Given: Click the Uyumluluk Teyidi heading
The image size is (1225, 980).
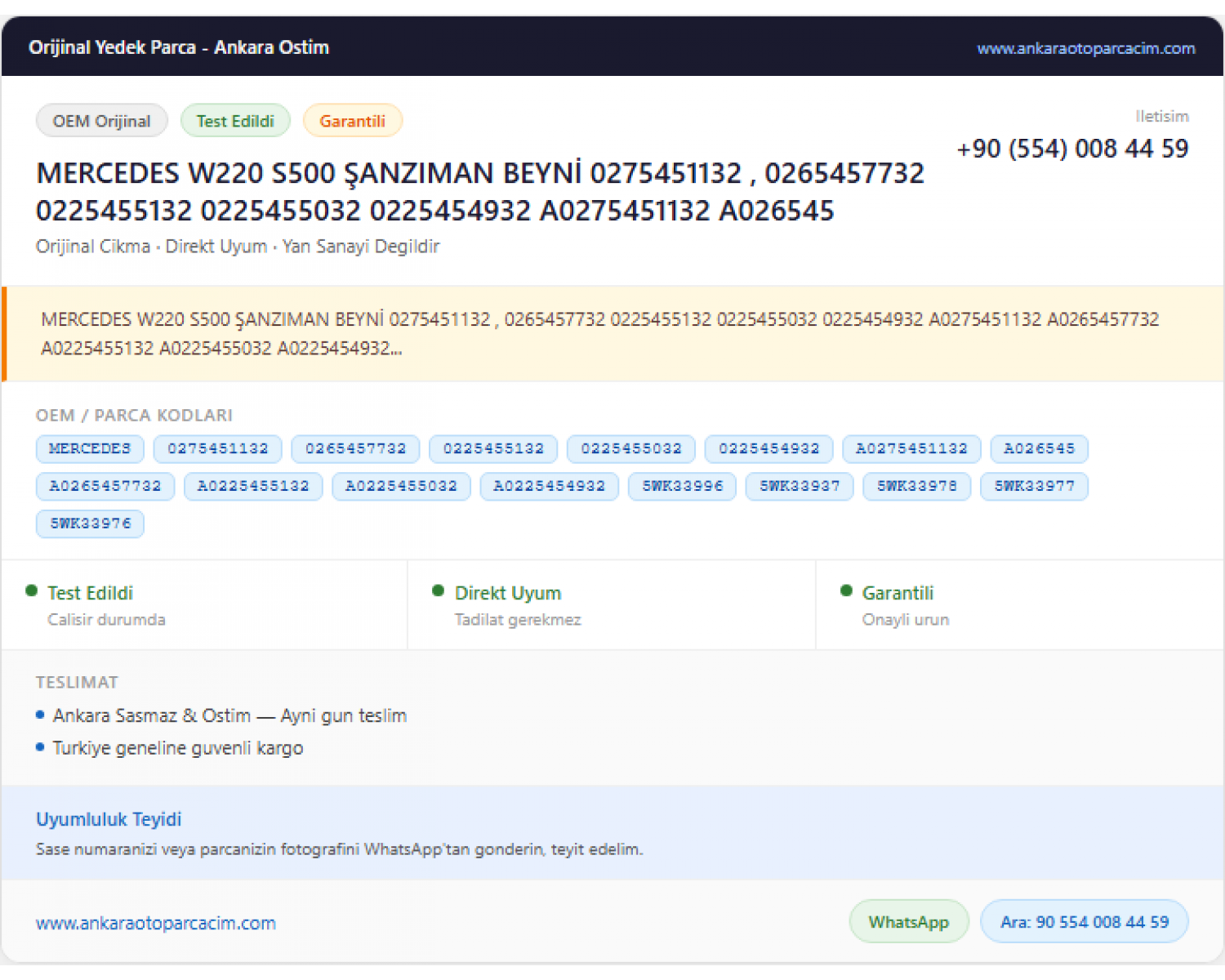Looking at the screenshot, I should pyautogui.click(x=109, y=819).
